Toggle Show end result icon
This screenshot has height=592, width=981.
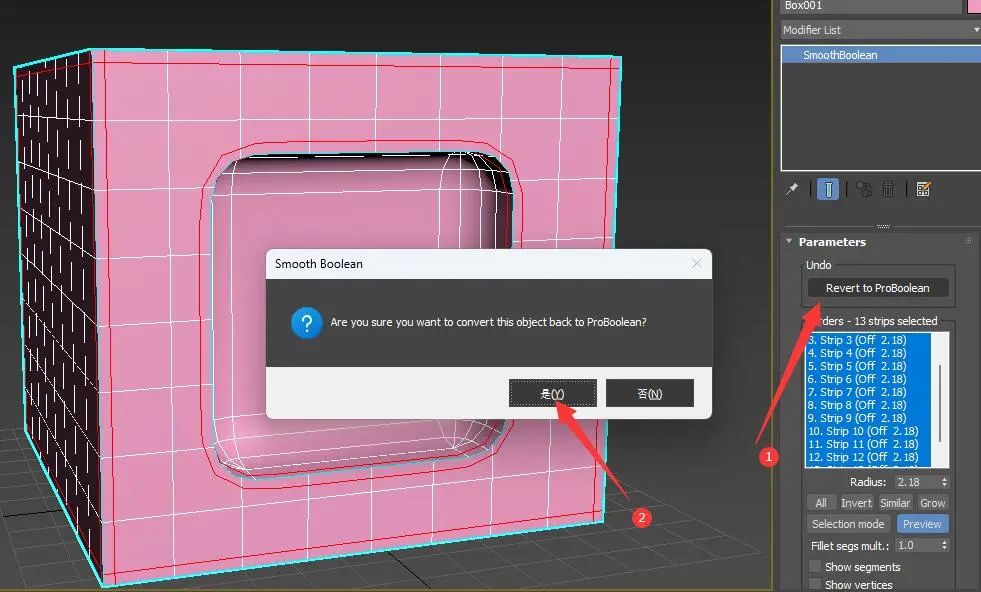tap(828, 189)
